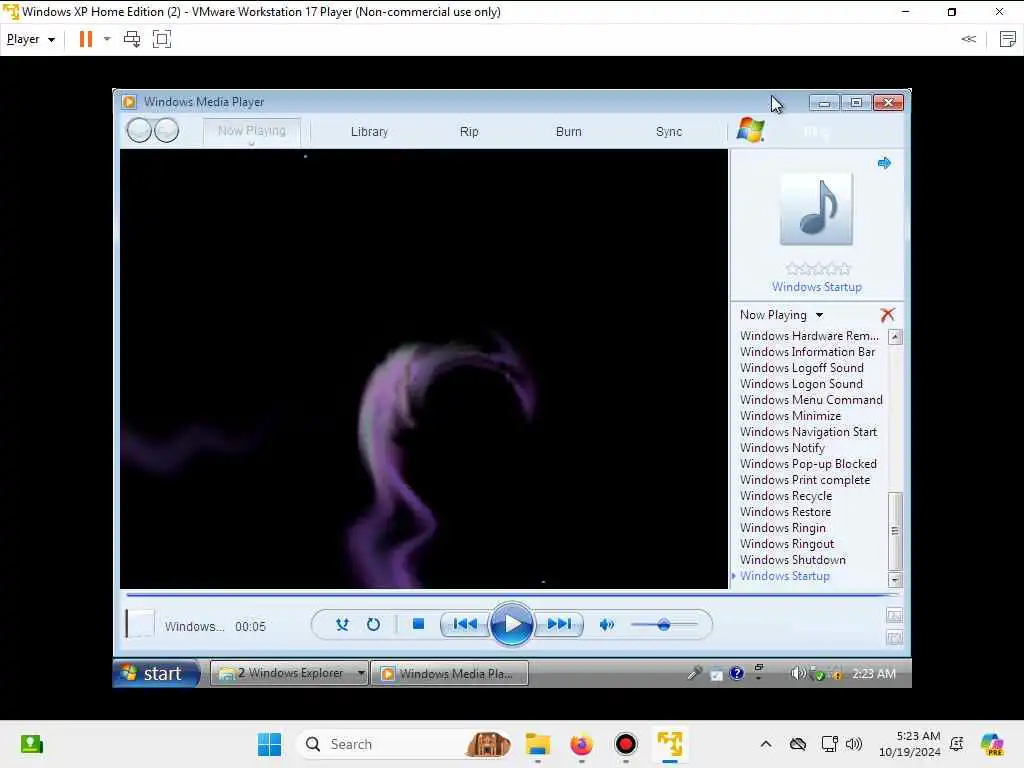Open the XP tray volume speaker icon
This screenshot has height=768, width=1024.
797,673
